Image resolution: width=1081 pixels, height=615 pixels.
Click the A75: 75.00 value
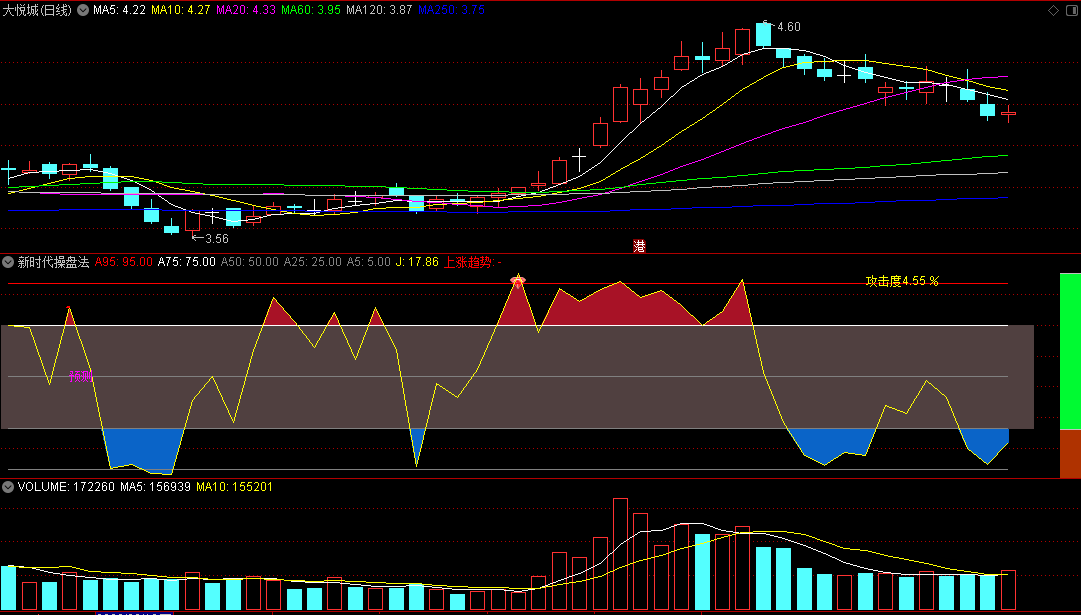tap(187, 262)
